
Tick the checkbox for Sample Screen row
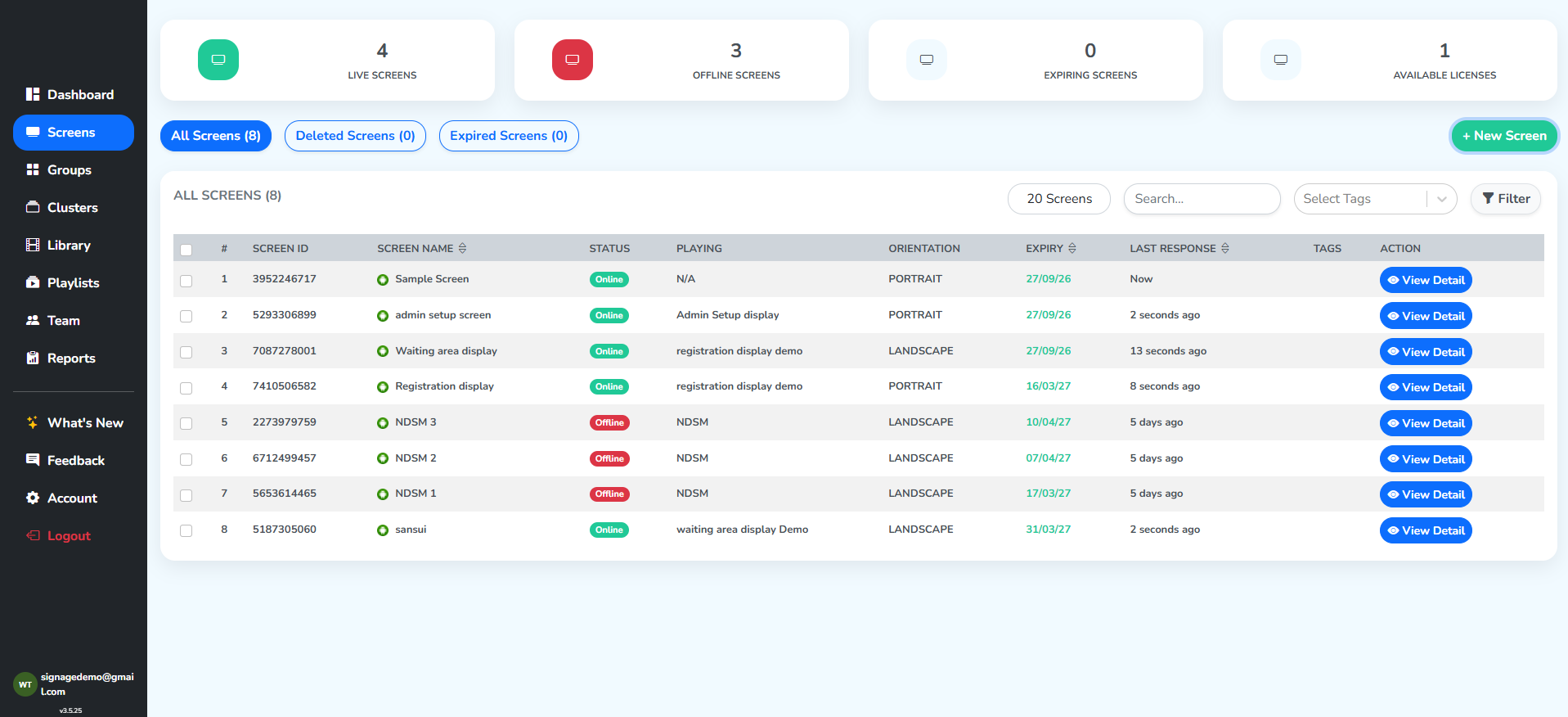coord(186,281)
